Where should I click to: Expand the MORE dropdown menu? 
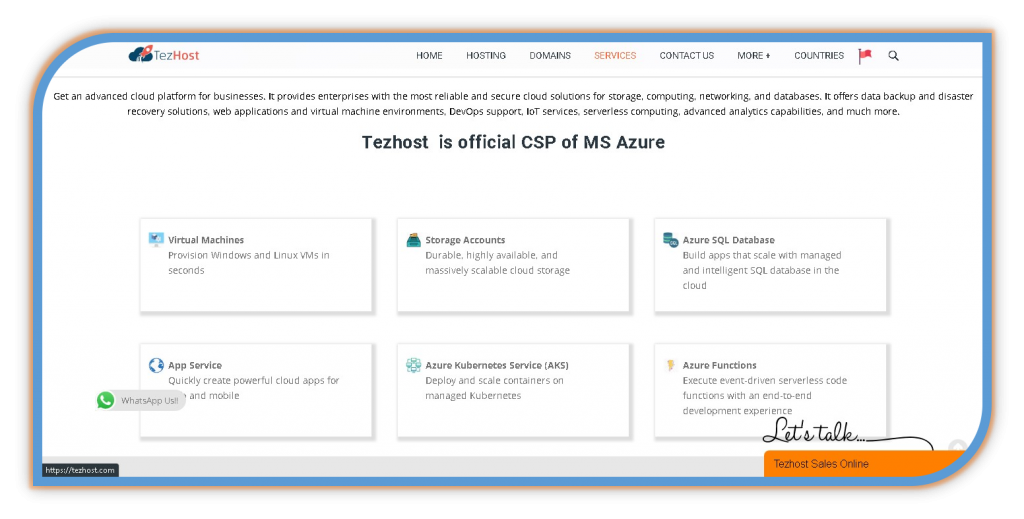[753, 56]
